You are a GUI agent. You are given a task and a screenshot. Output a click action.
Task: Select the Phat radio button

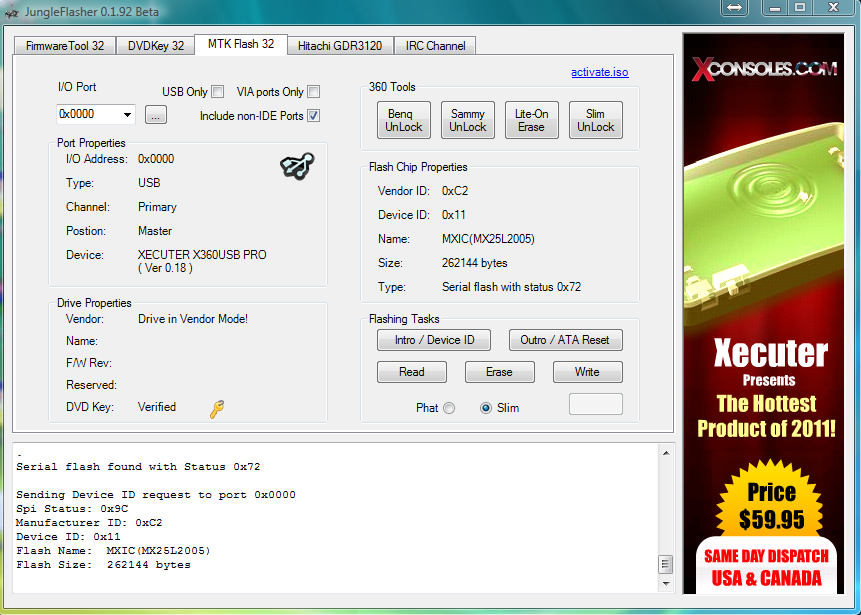(449, 408)
